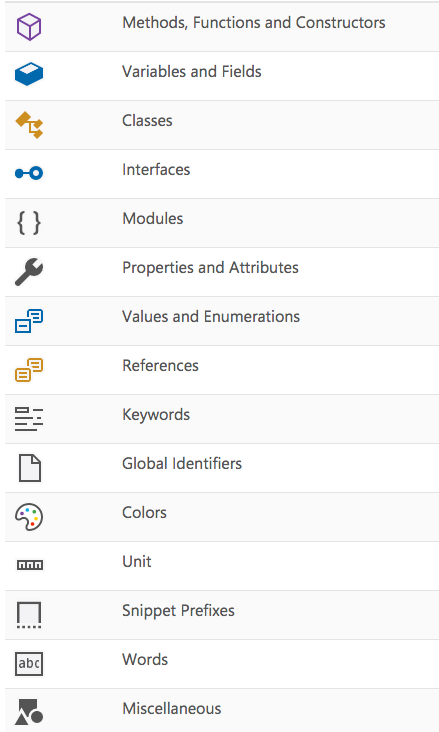The height and width of the screenshot is (732, 439).
Task: Click the curly braces Modules icon
Action: (x=29, y=222)
